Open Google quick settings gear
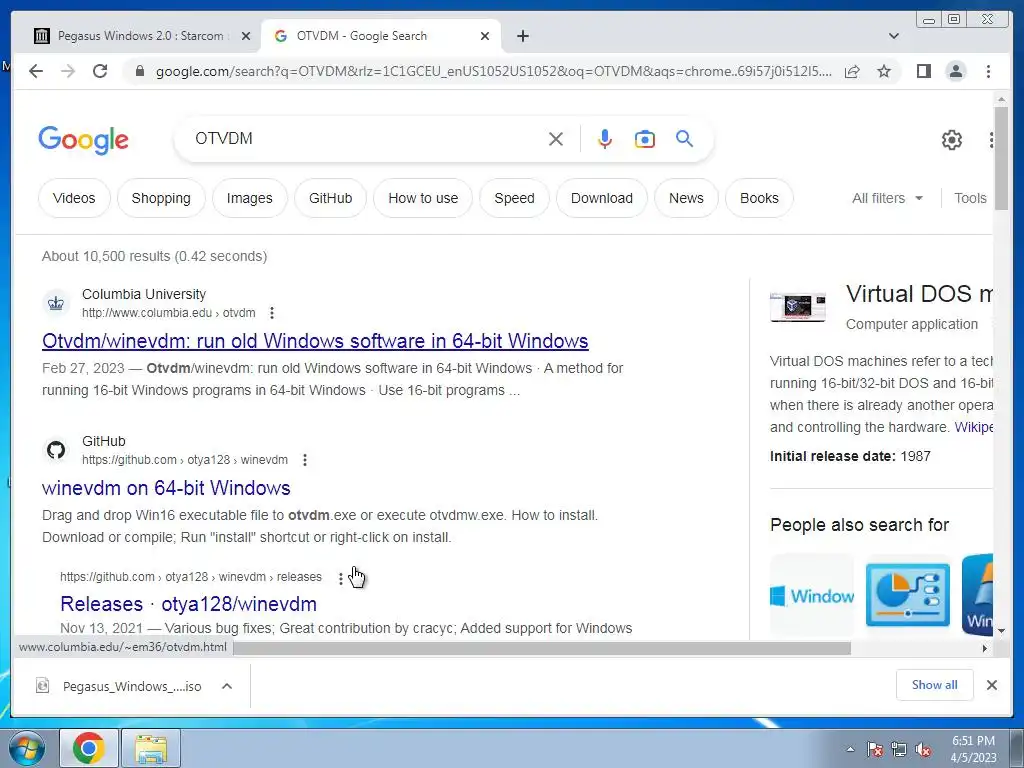This screenshot has height=768, width=1024. tap(952, 140)
